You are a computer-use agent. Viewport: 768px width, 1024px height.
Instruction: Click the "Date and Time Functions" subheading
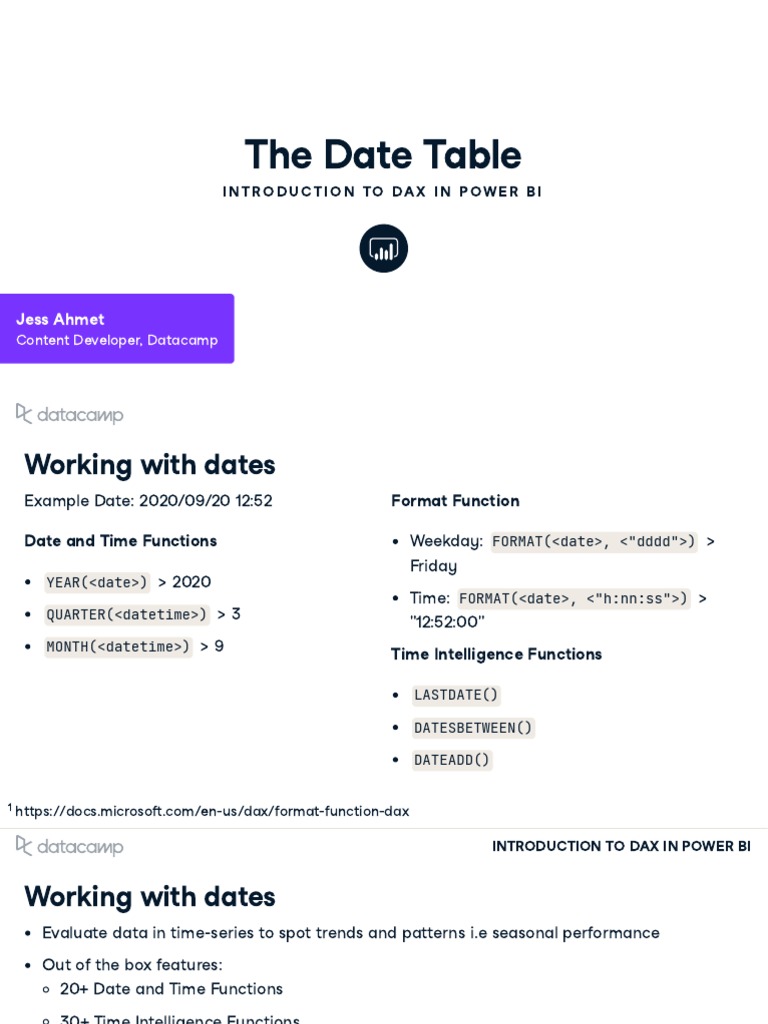120,541
